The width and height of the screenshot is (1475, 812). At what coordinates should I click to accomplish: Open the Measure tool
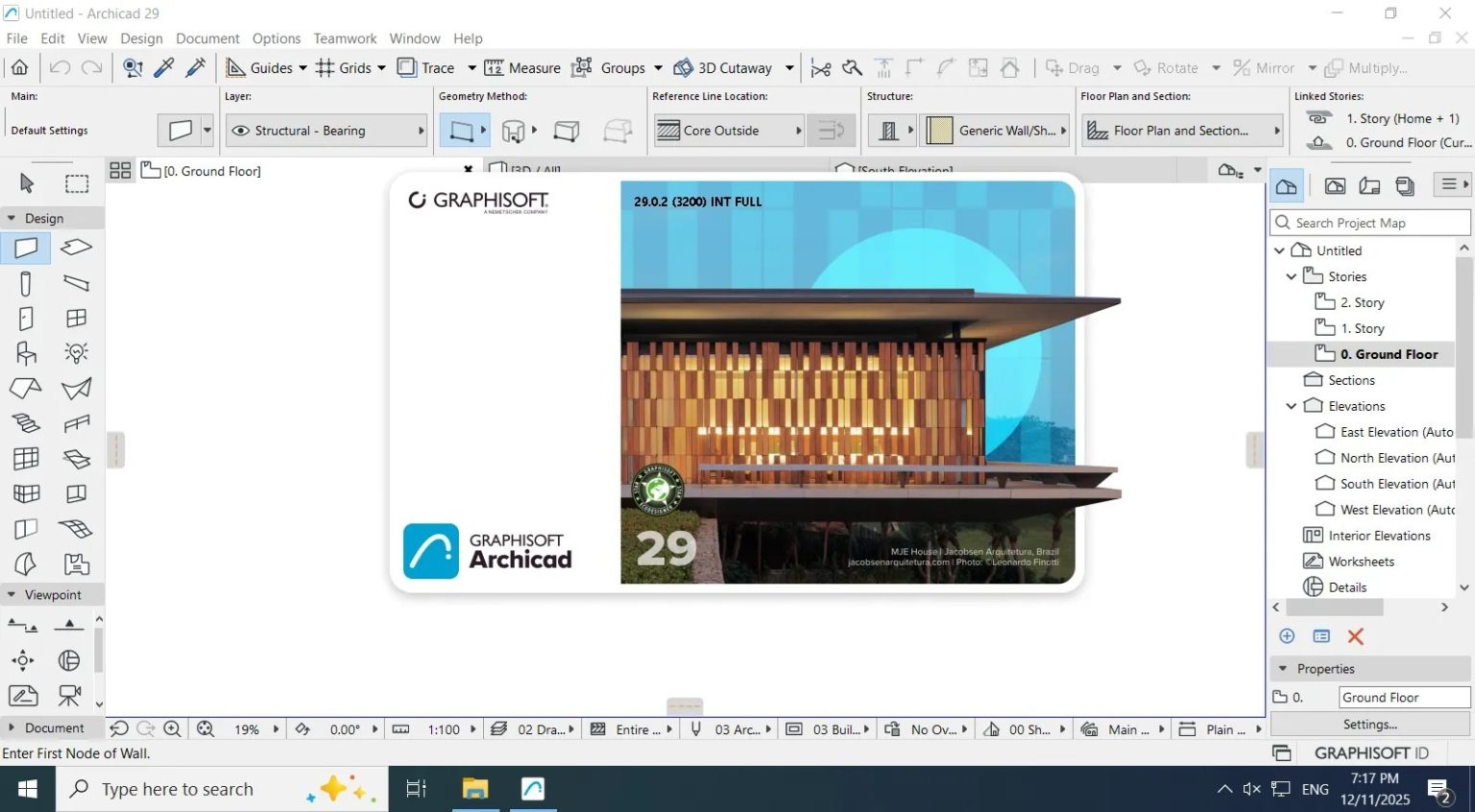tap(522, 68)
